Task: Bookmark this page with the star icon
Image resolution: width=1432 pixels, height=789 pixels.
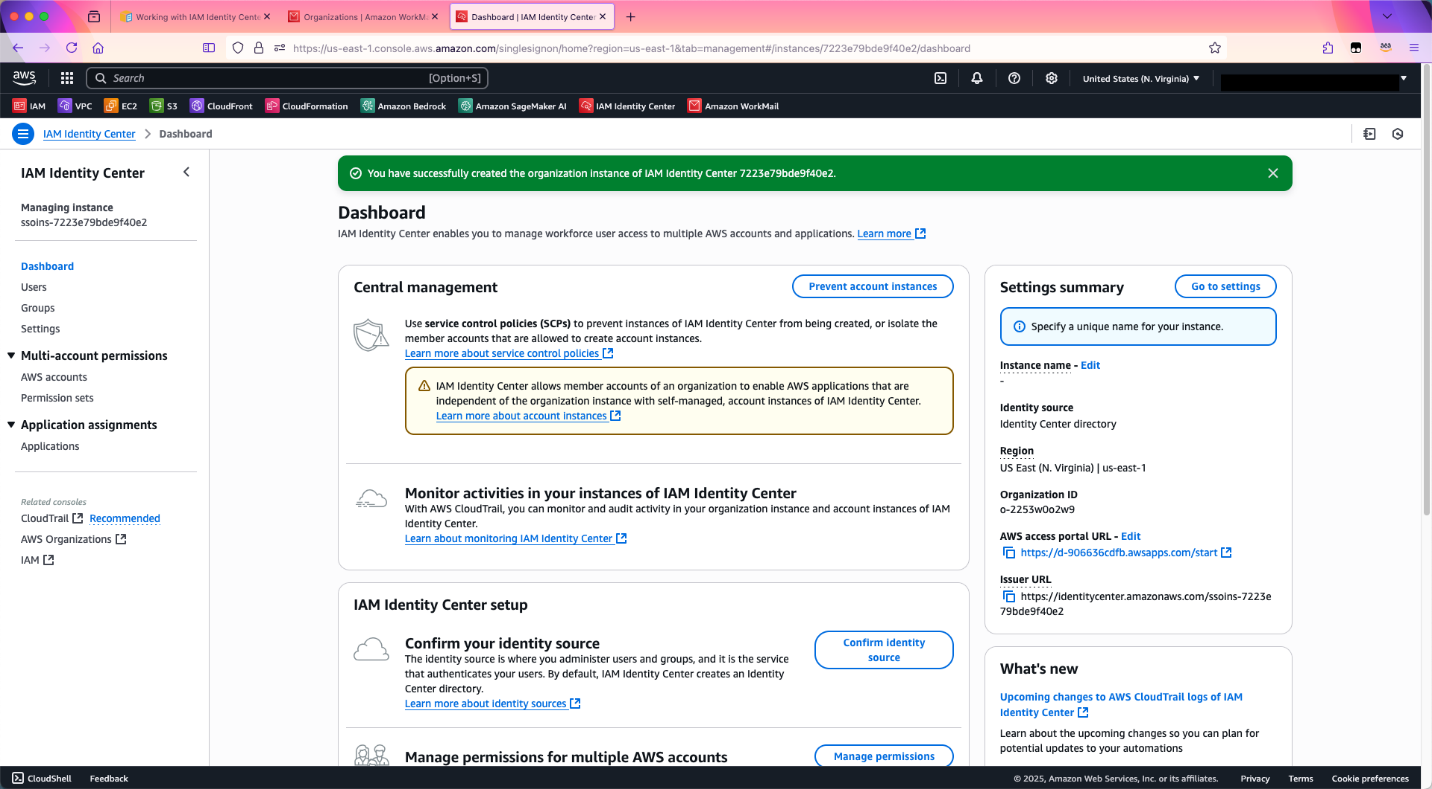Action: [1215, 47]
